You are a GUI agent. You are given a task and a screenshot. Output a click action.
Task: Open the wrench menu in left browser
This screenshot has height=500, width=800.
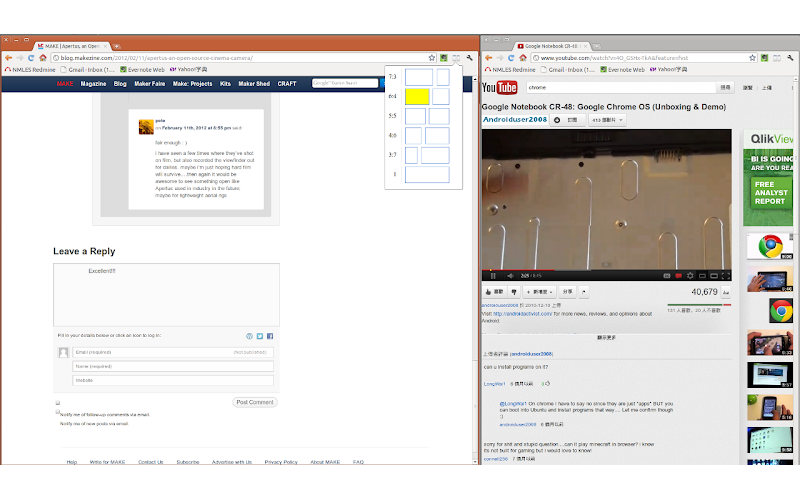pyautogui.click(x=469, y=58)
